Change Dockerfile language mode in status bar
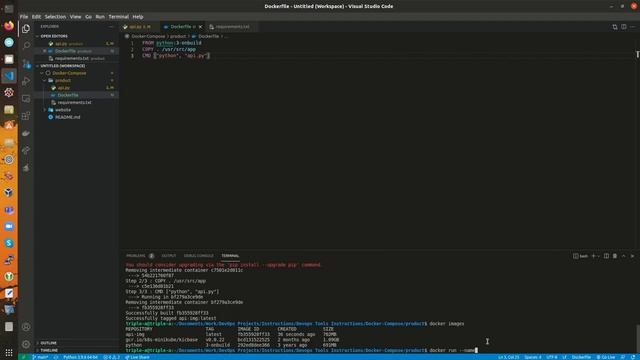 [581, 357]
